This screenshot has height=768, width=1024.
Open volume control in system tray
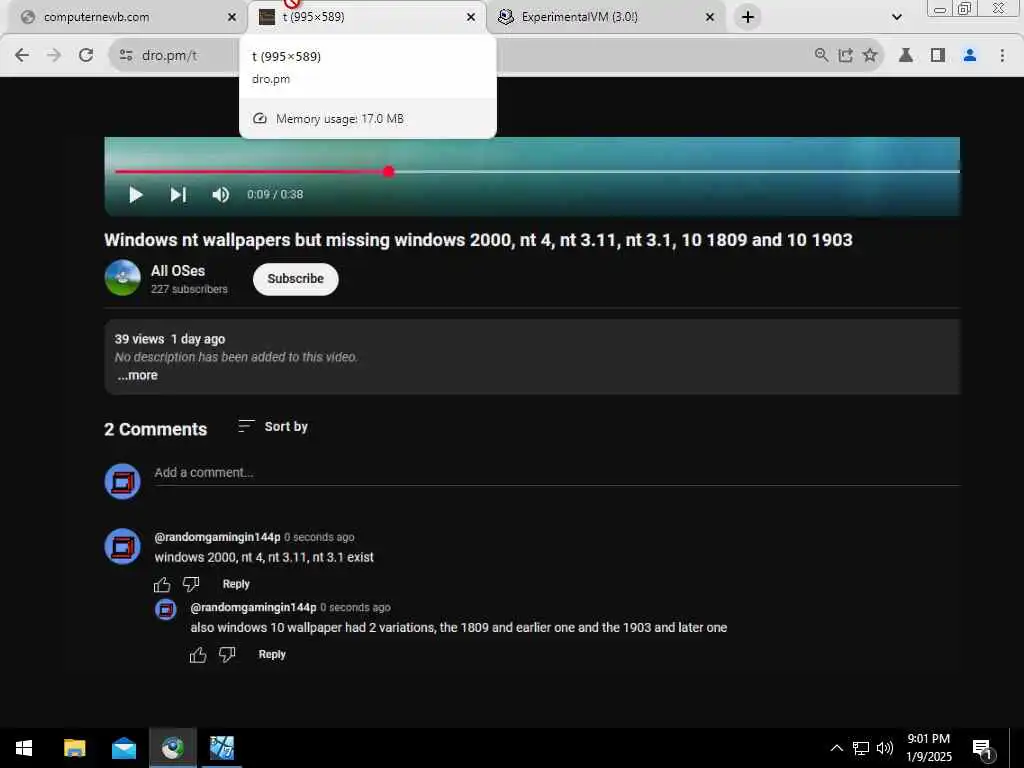coord(884,748)
